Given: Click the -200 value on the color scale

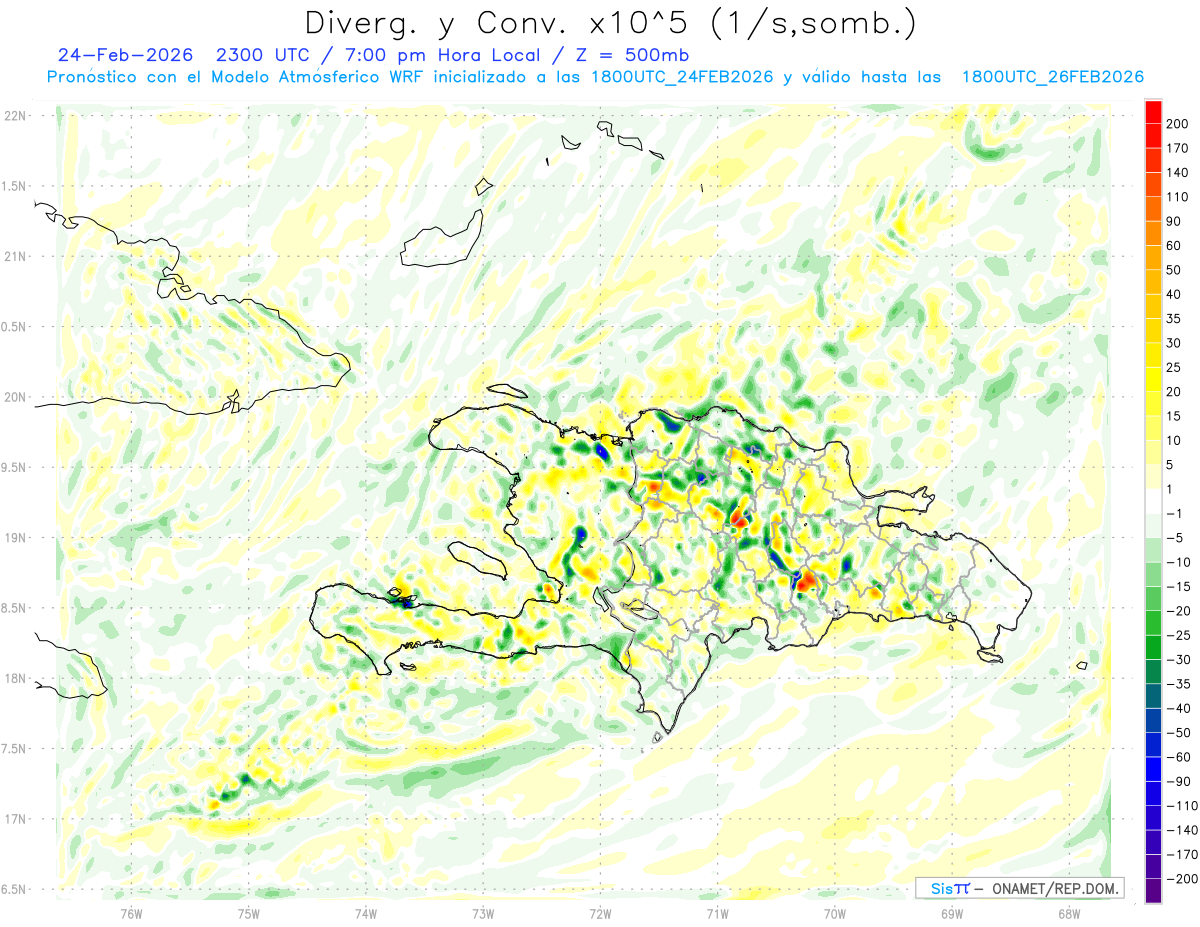Looking at the screenshot, I should click(1183, 879).
